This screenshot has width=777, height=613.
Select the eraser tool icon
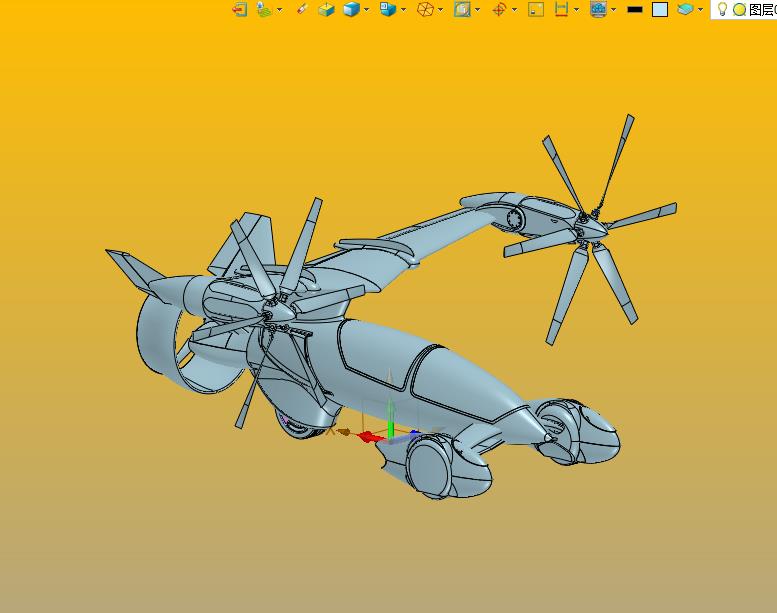pyautogui.click(x=302, y=9)
